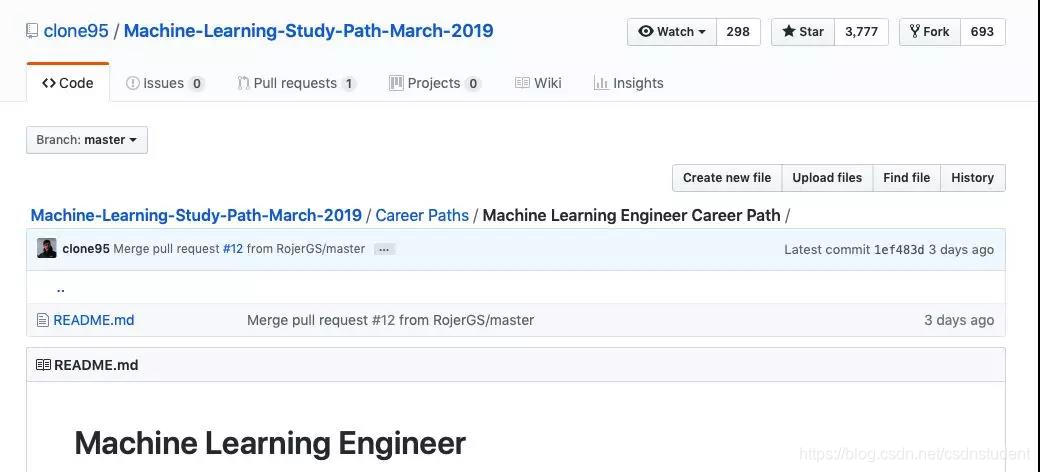Click the Watch button
The image size is (1040, 472).
(672, 32)
